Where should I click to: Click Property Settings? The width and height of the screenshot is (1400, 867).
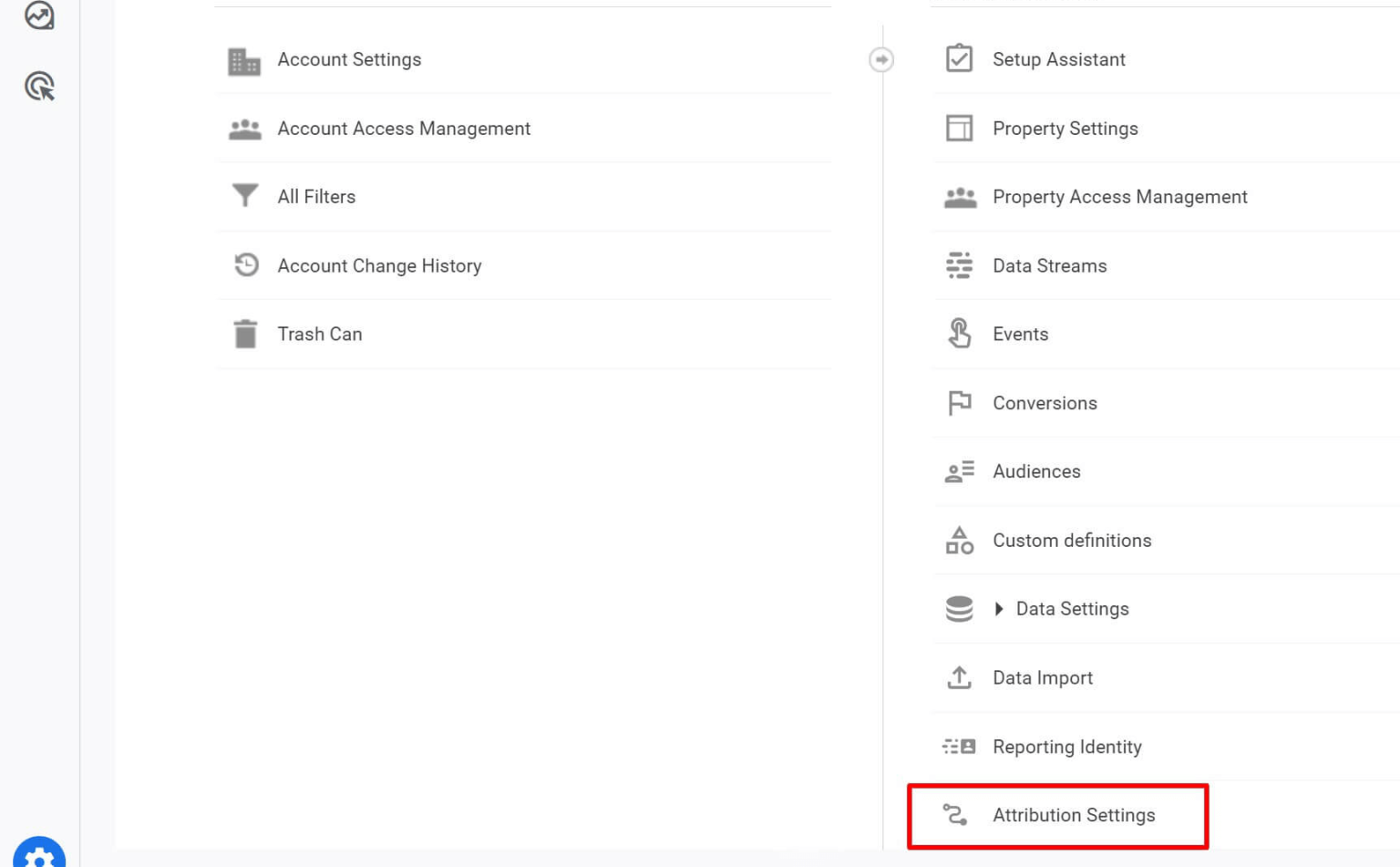[1065, 128]
